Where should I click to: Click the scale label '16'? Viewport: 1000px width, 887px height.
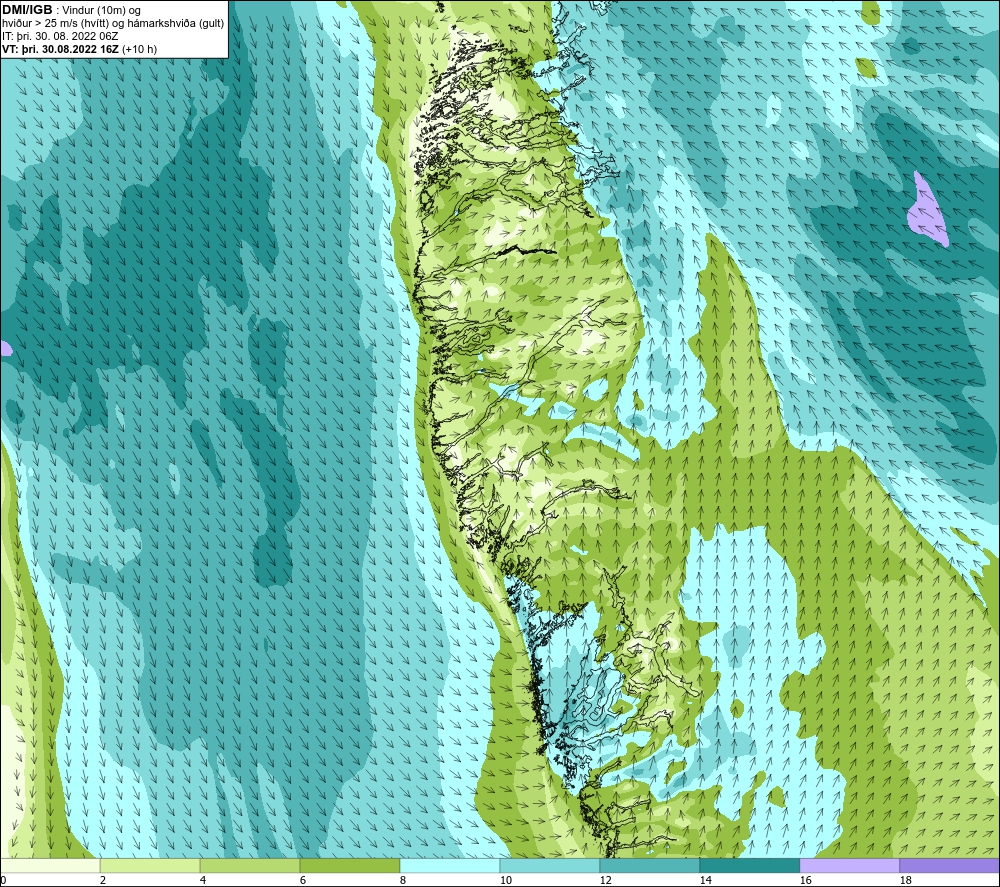(805, 880)
